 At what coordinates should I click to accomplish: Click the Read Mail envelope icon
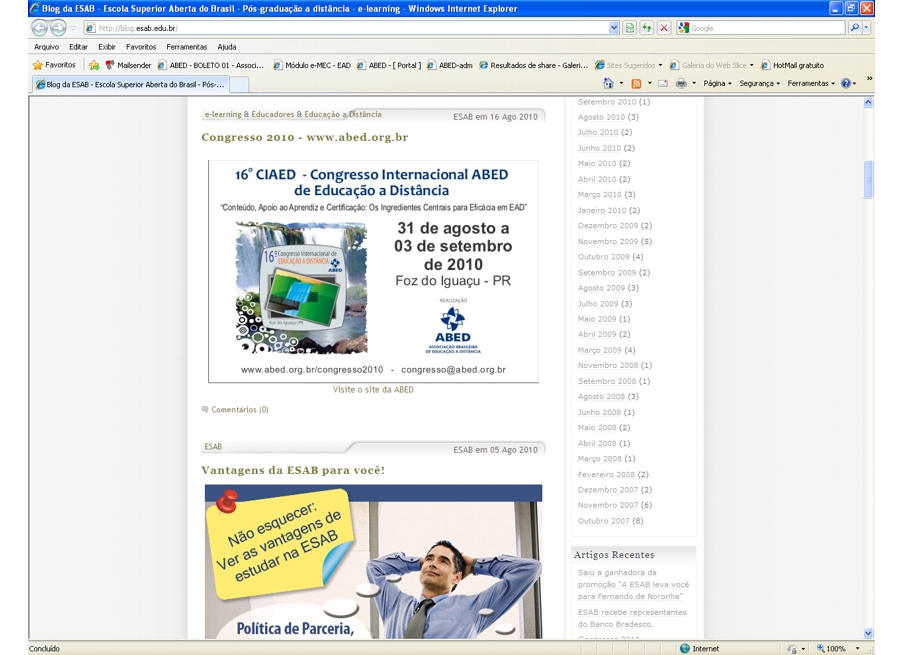(663, 84)
